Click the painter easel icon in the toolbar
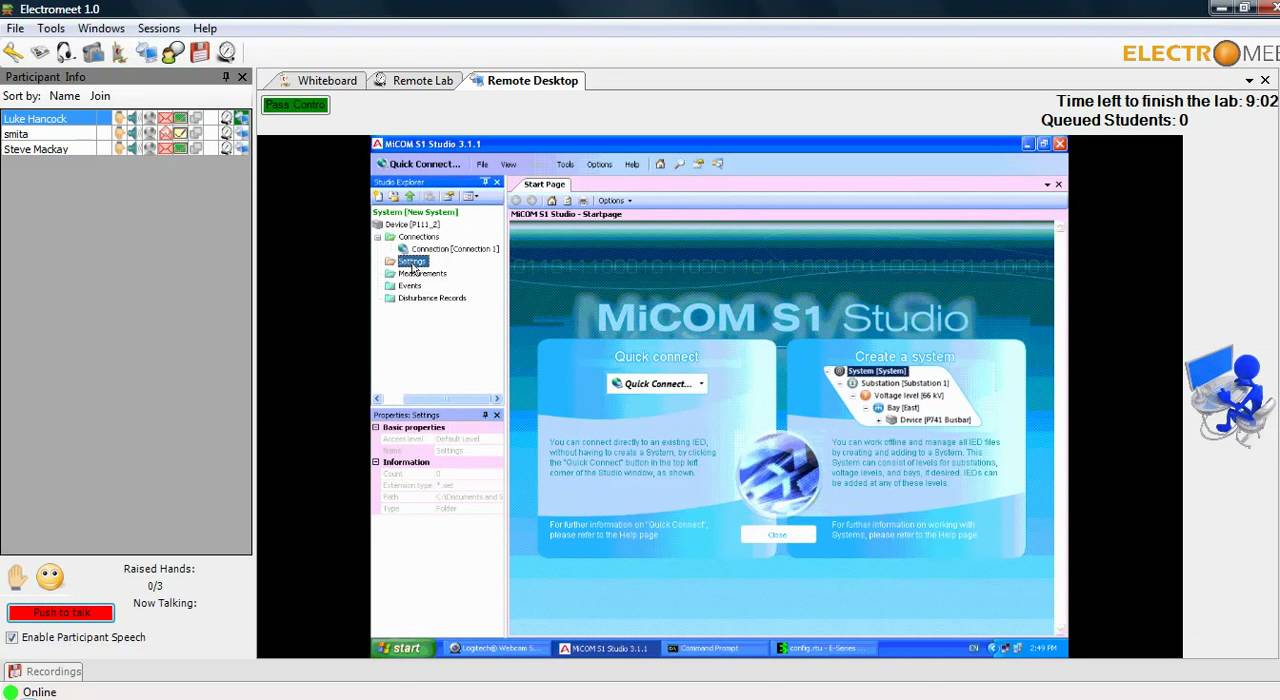Image resolution: width=1280 pixels, height=700 pixels. click(x=119, y=52)
